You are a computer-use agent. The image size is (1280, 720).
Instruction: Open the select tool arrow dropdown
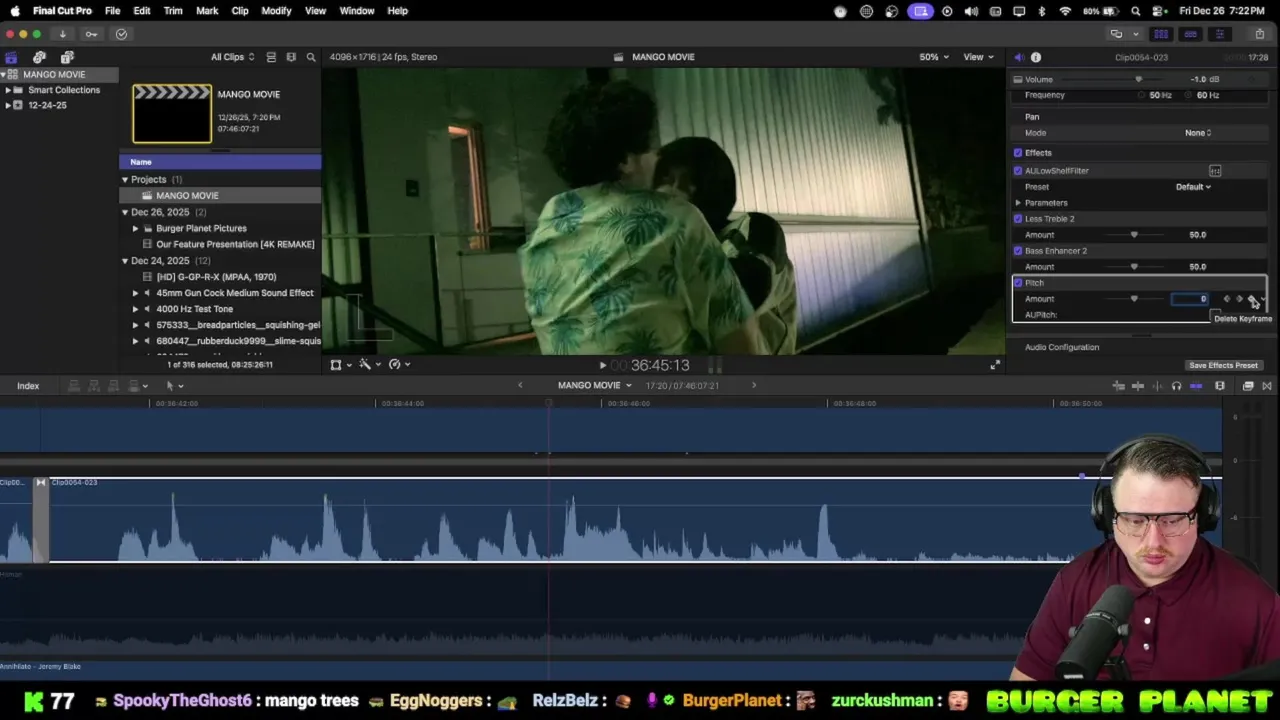[174, 386]
